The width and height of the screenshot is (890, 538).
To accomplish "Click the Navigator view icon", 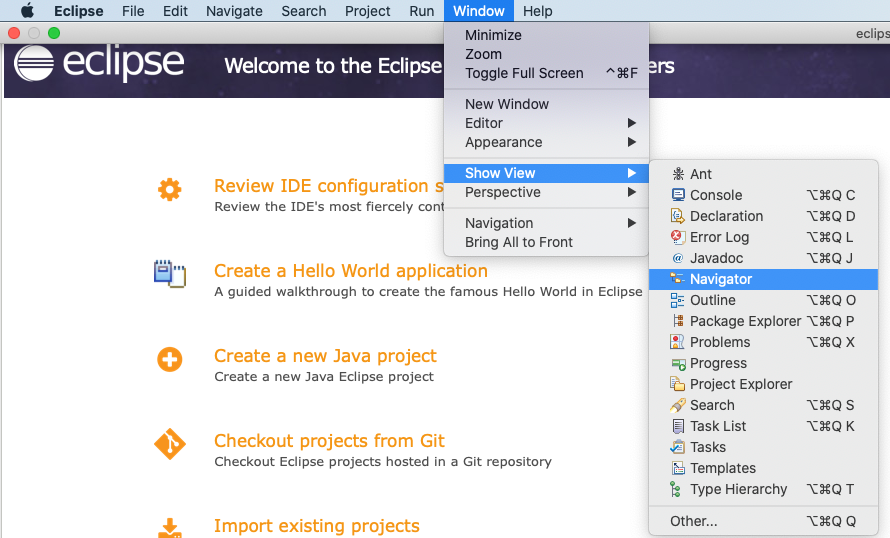I will [678, 279].
